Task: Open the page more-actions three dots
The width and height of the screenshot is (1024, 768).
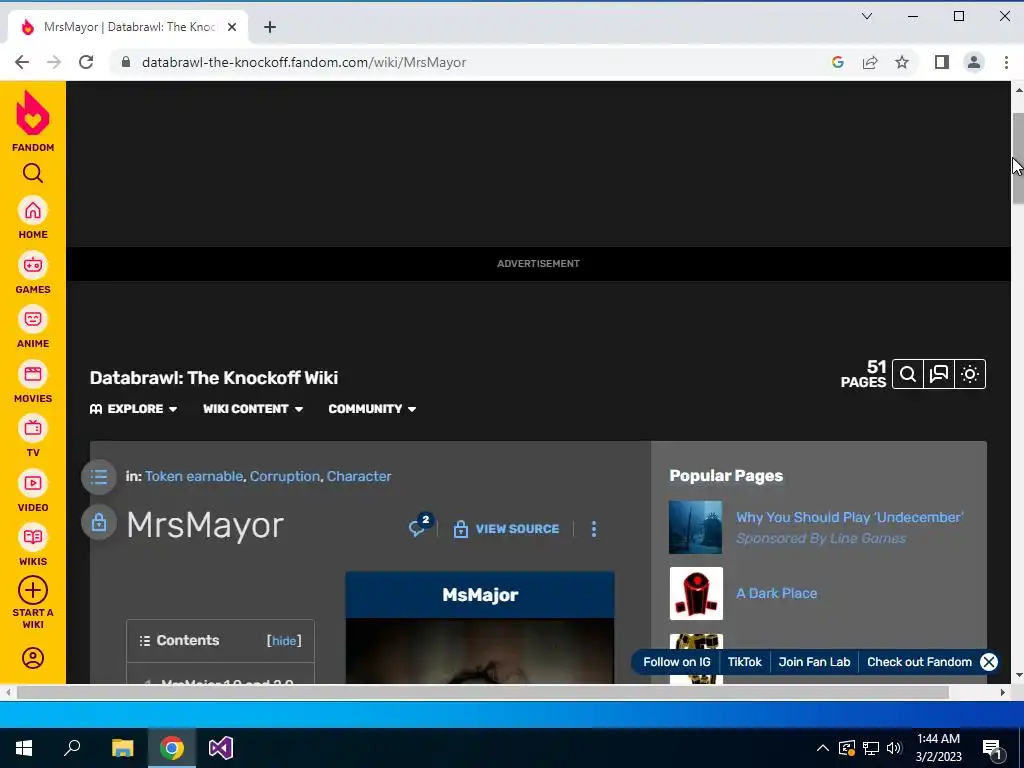Action: tap(594, 529)
